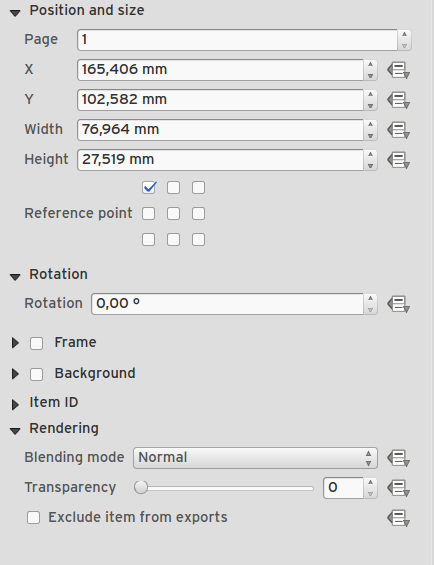Viewport: 434px width, 565px height.
Task: Click the Width input field
Action: 220,130
